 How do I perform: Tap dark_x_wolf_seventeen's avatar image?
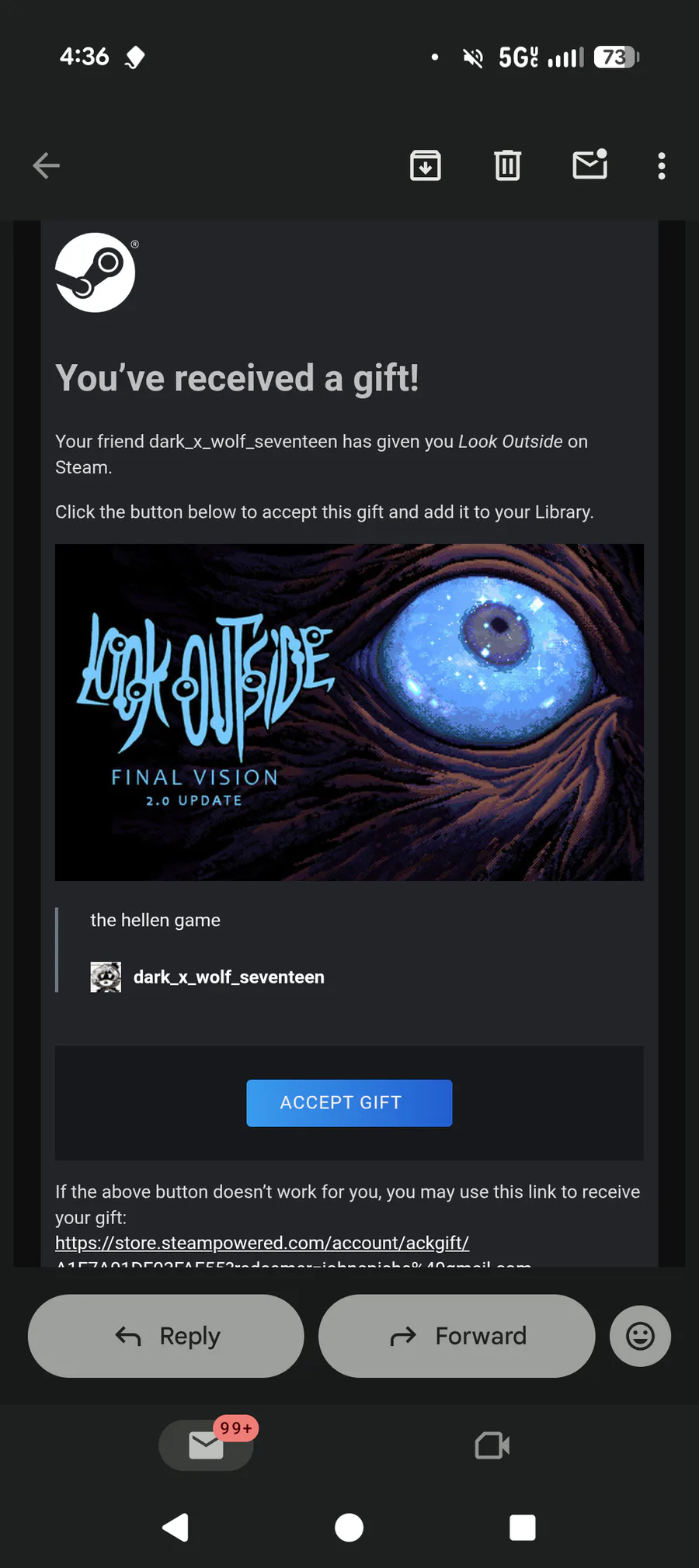point(106,977)
